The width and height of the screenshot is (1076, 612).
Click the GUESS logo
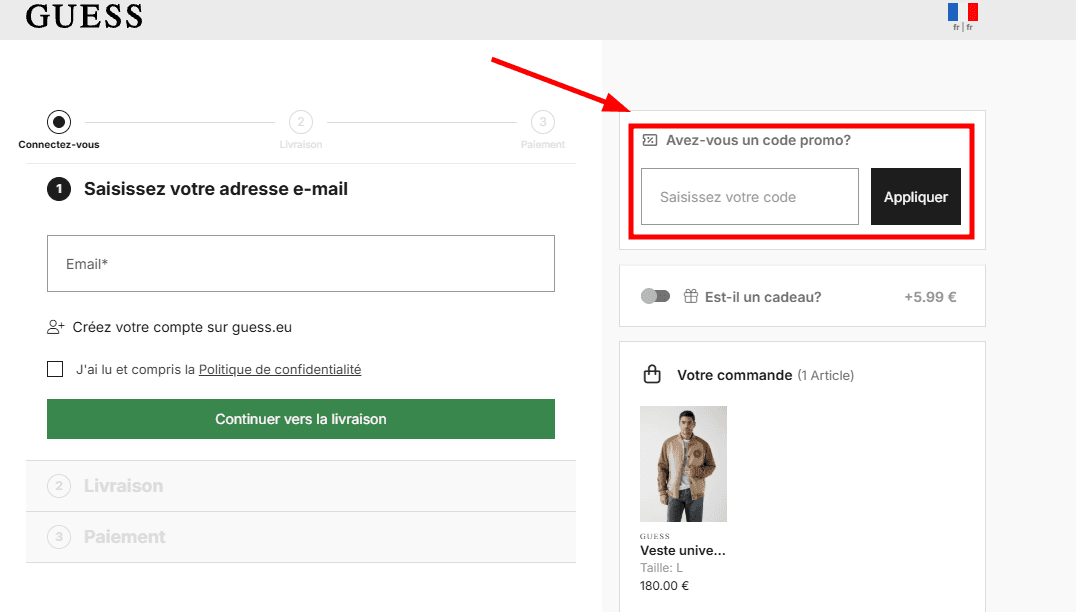[x=84, y=16]
